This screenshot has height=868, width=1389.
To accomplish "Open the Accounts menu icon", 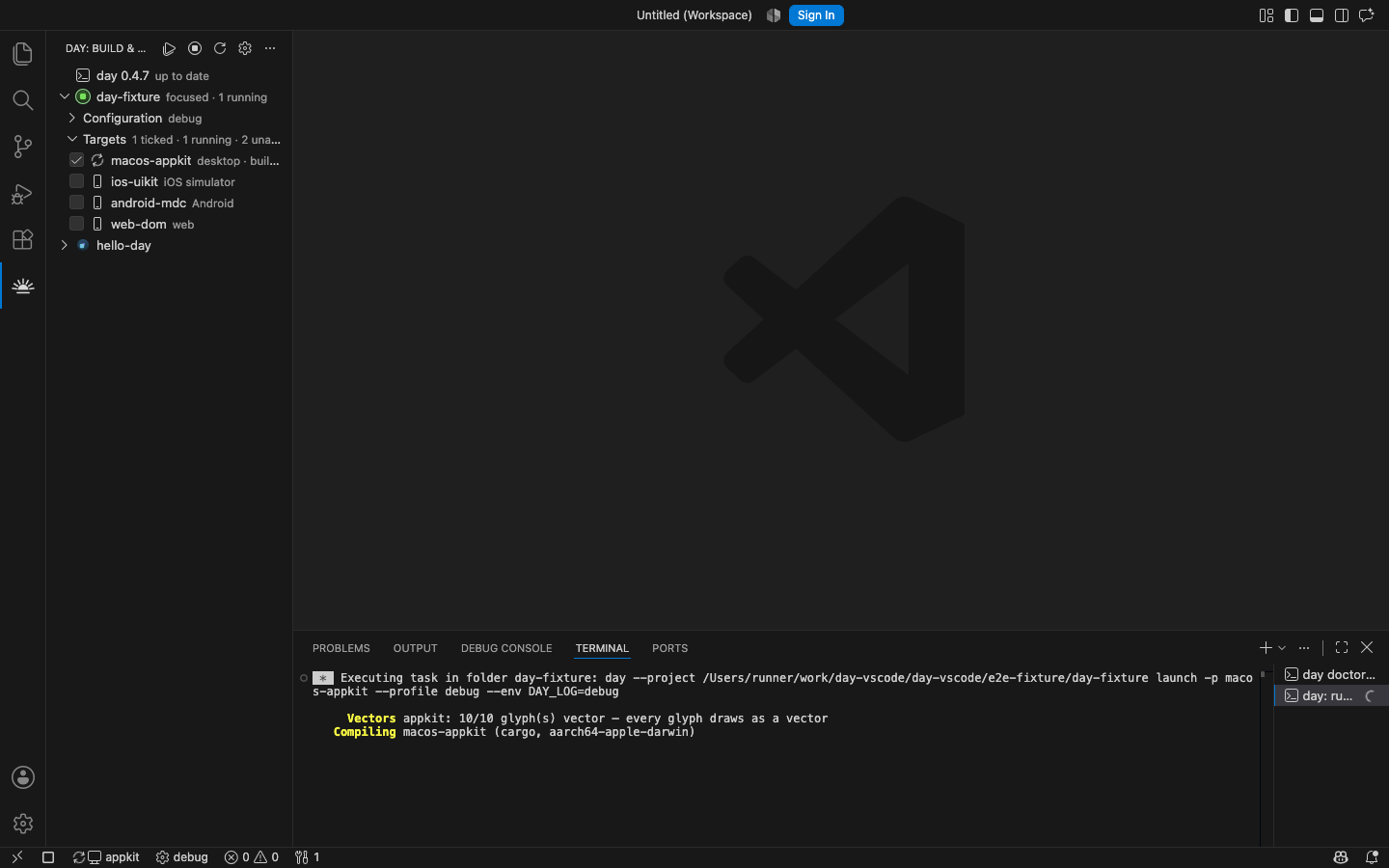I will [x=23, y=777].
